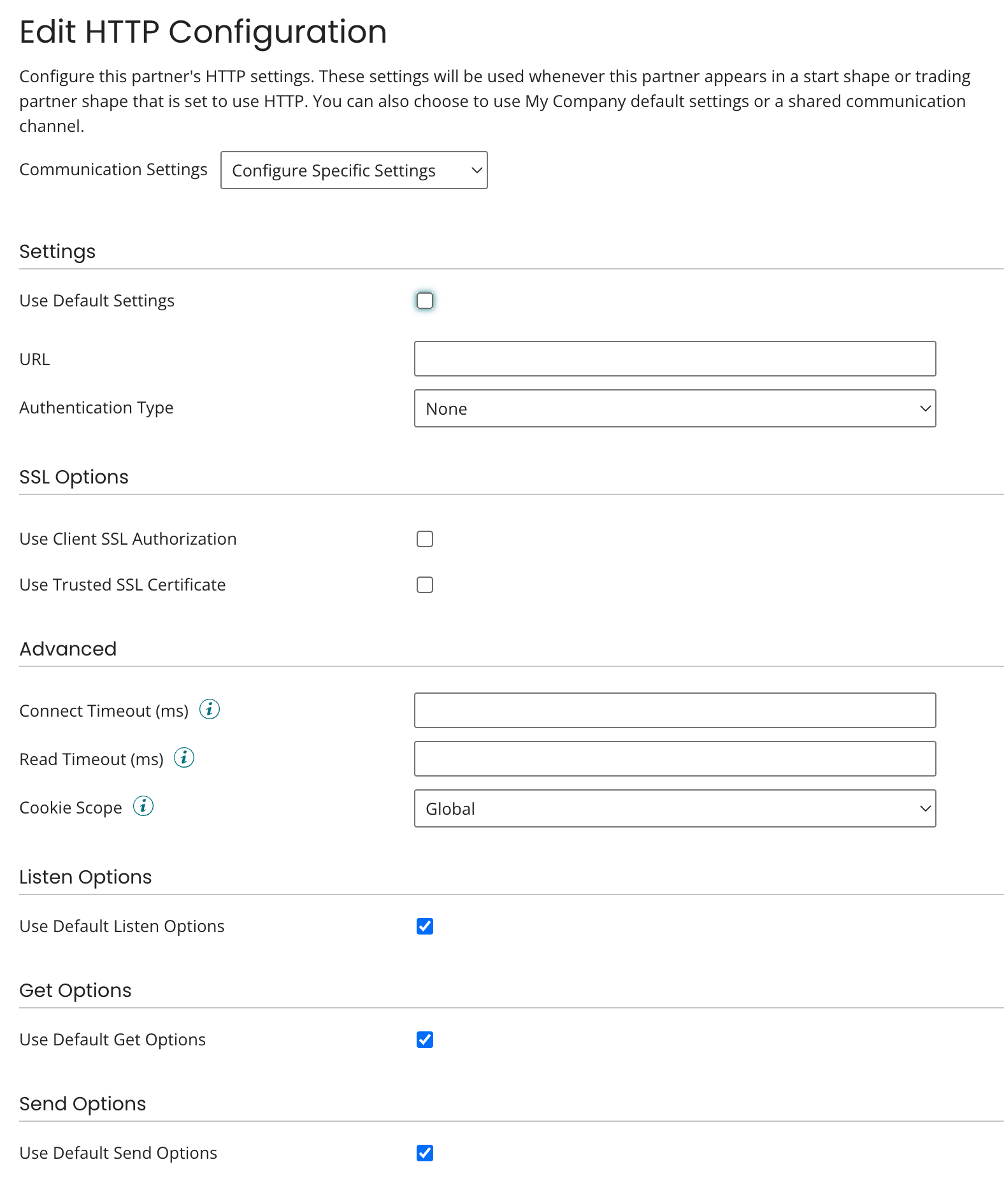Viewport: 1004px width, 1204px height.
Task: Open the Communication Settings dropdown
Action: (354, 170)
